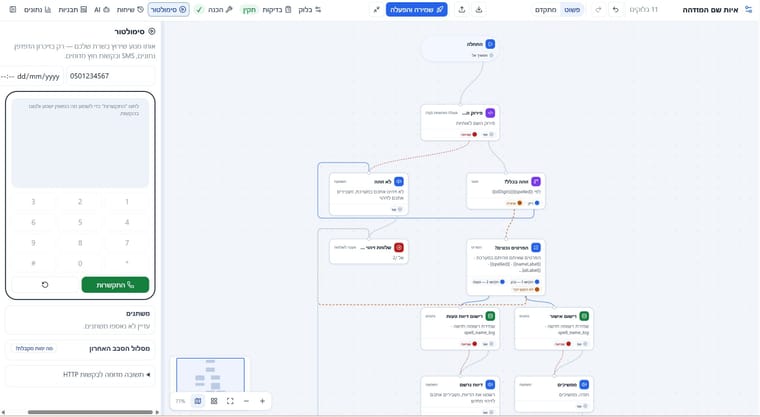Click the blue icon of the לא זוהה node
Viewport: 760px width, 417px height.
coord(399,181)
